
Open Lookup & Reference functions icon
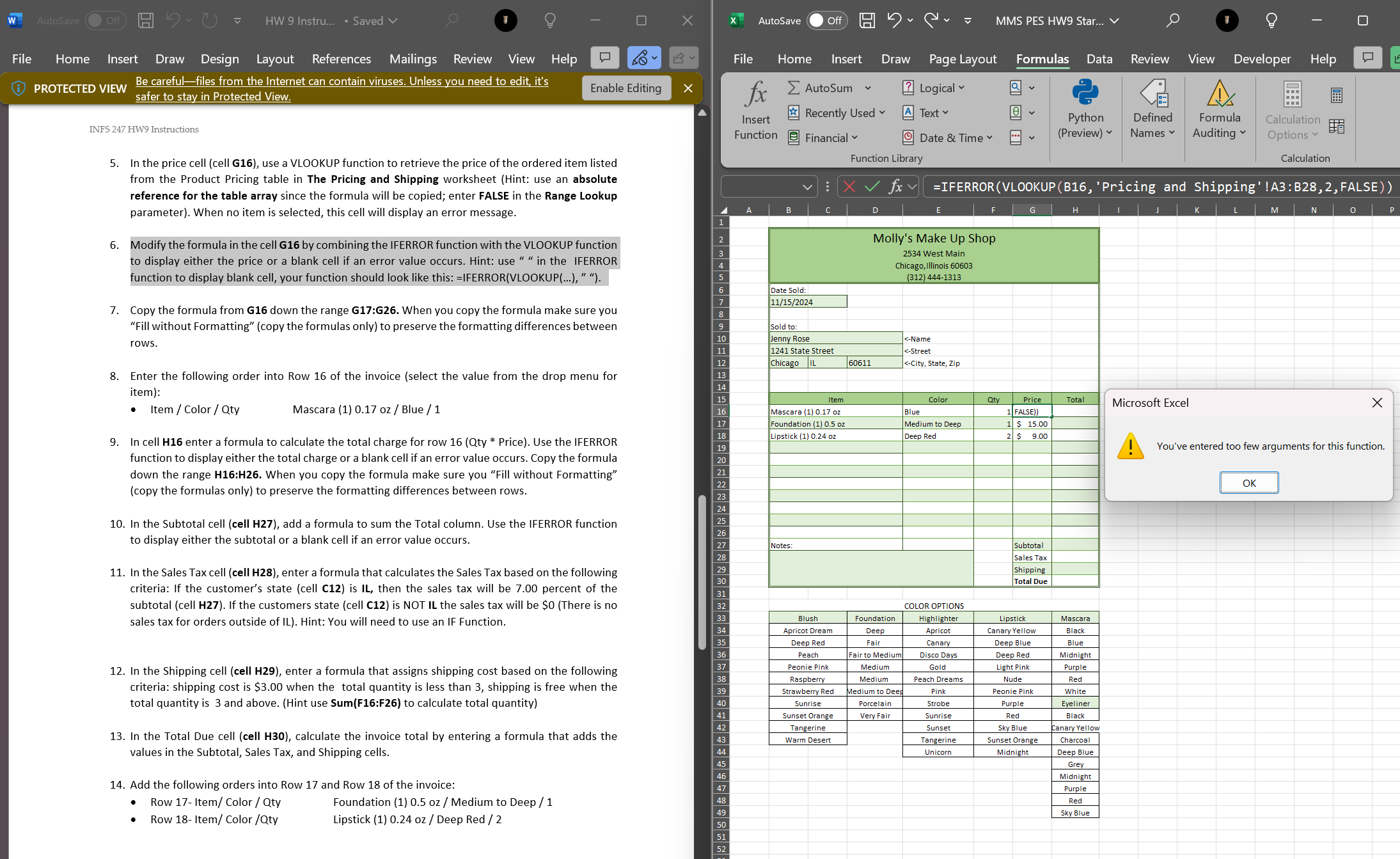[x=1016, y=88]
